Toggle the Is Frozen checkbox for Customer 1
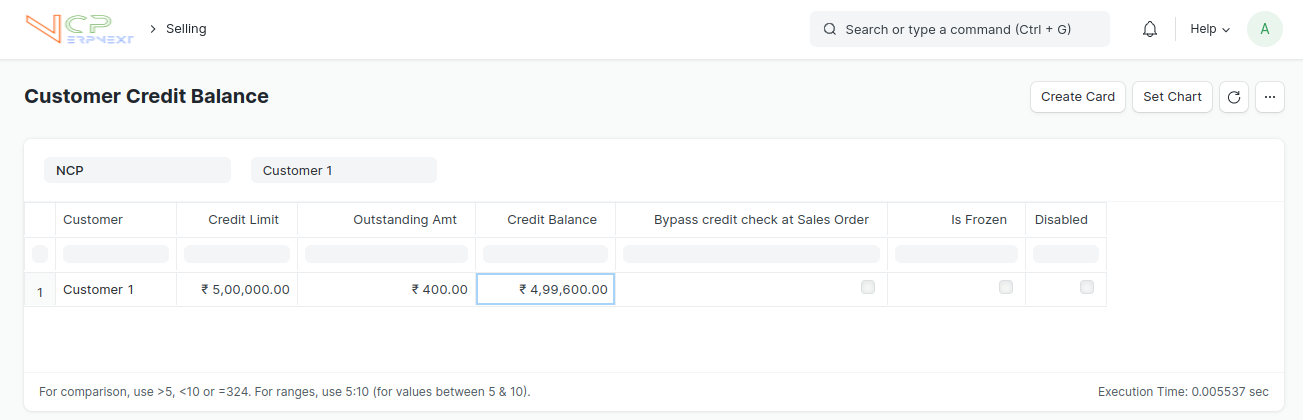Image resolution: width=1303 pixels, height=420 pixels. [x=1006, y=287]
